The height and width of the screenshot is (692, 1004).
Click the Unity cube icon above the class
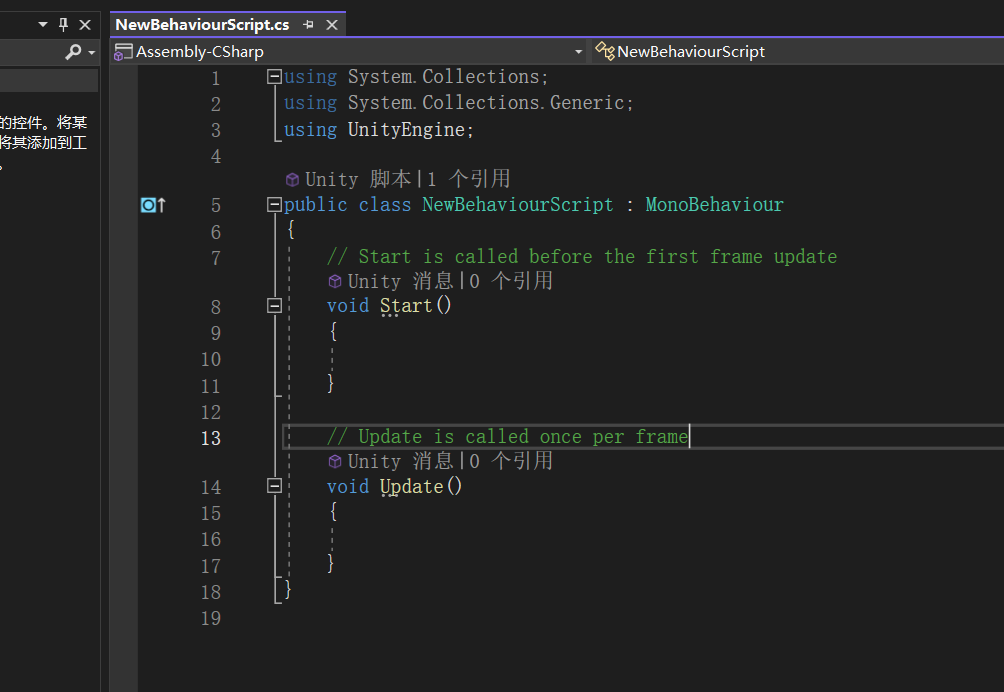pos(292,180)
